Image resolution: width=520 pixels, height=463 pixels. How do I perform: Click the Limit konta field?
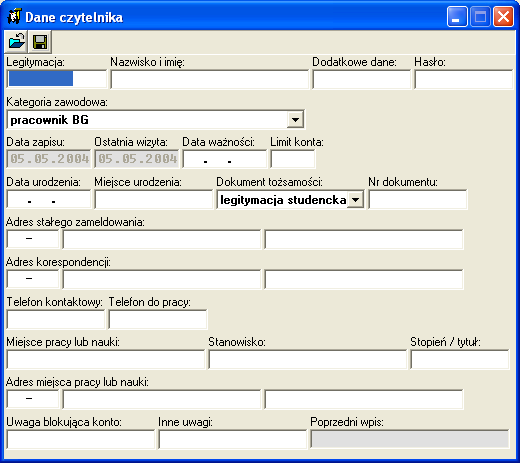pos(293,159)
